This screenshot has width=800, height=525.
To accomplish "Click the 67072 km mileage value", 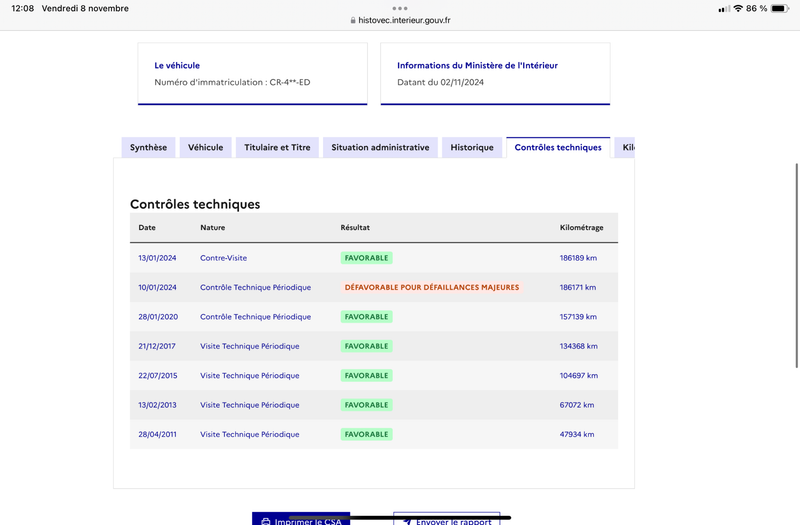I will [577, 405].
